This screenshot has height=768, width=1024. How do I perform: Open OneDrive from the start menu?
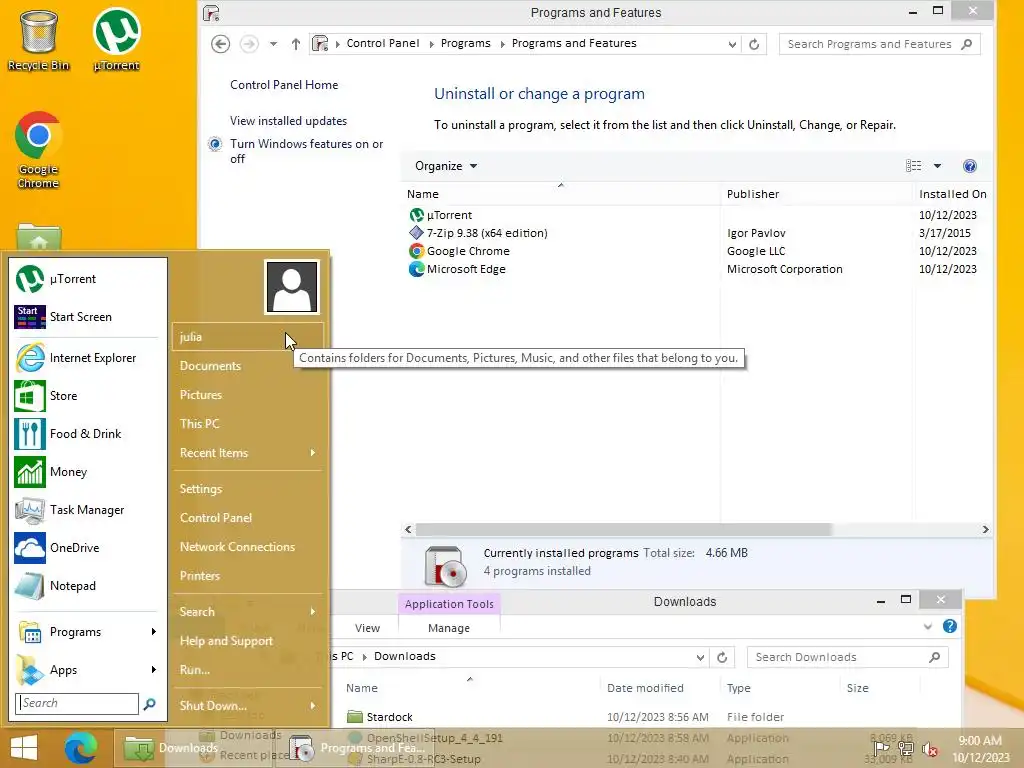[88, 547]
